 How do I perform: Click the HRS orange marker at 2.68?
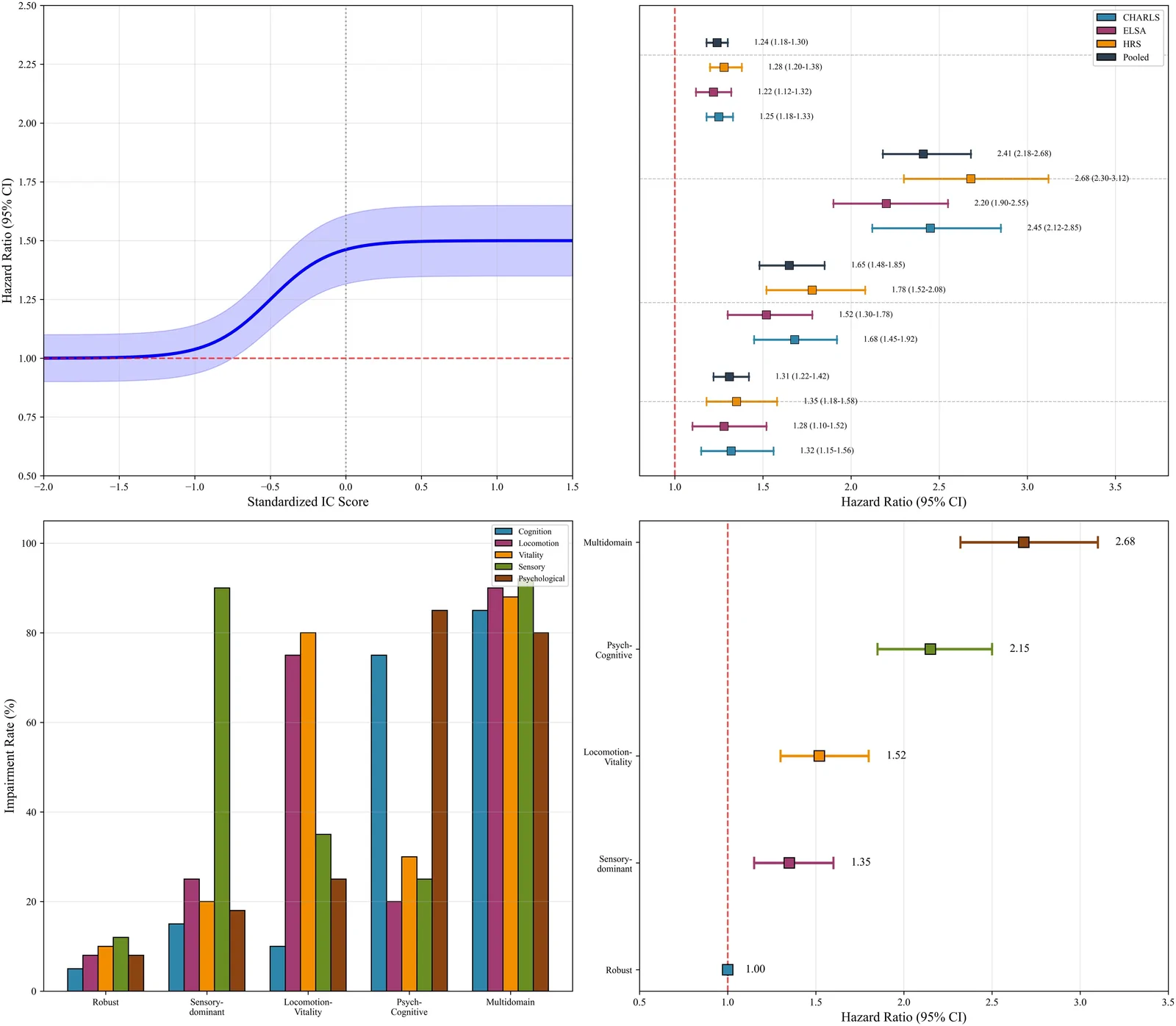[971, 179]
